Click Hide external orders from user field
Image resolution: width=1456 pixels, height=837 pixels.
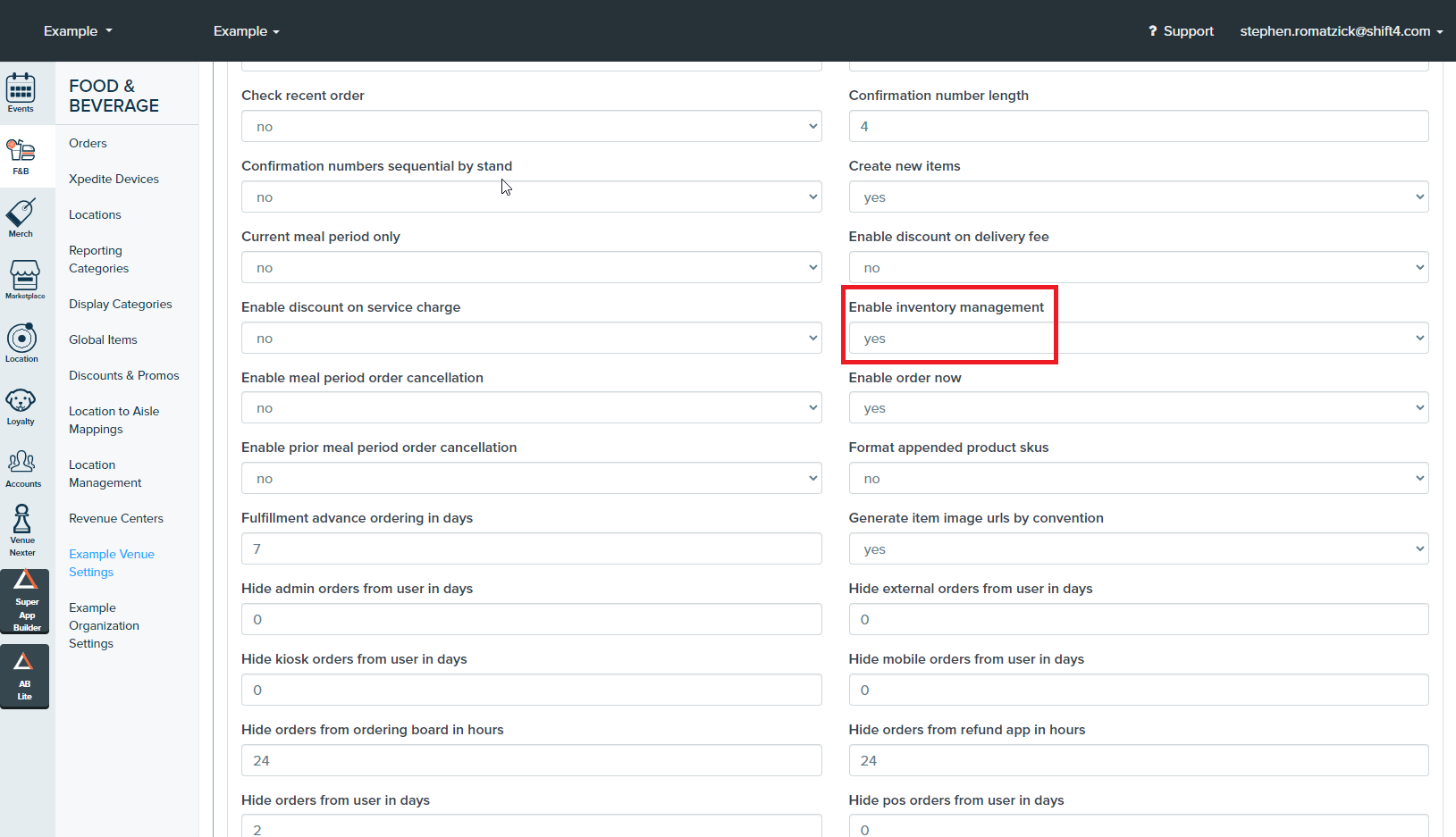[1139, 619]
